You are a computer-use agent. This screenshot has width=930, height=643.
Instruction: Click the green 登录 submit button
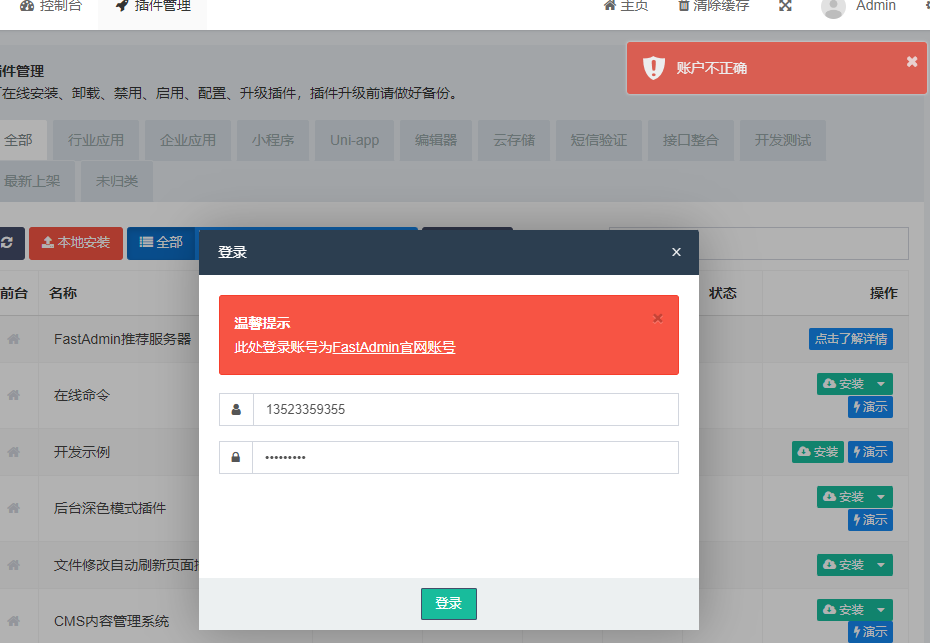449,604
